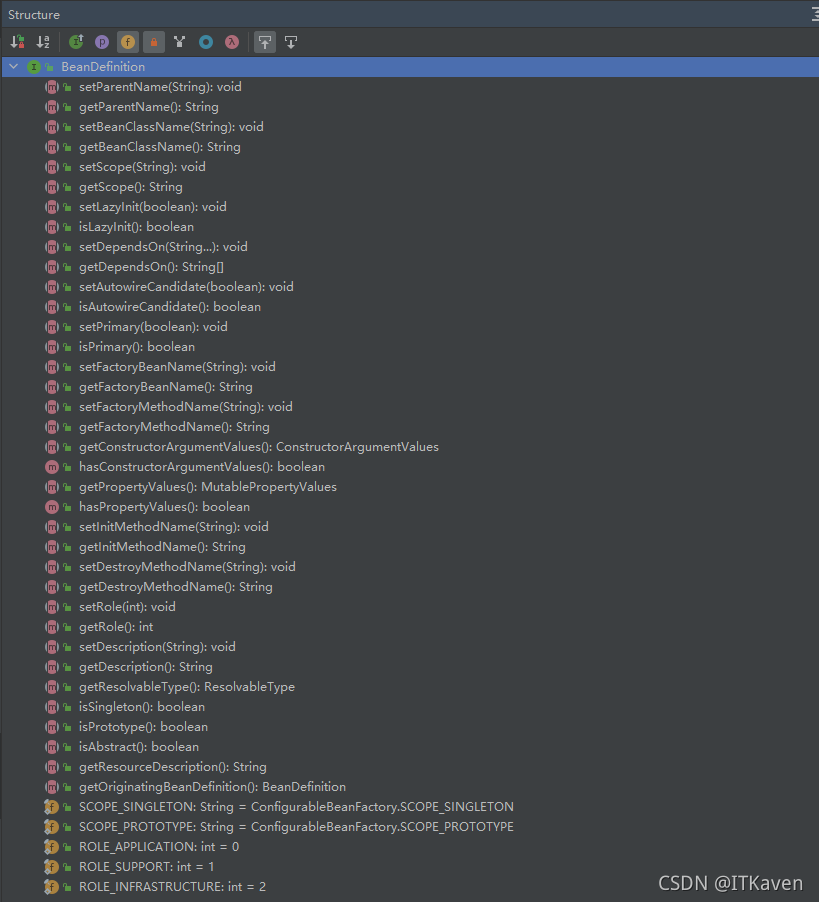Click the Structure tool window title
This screenshot has width=819, height=902.
coord(35,14)
